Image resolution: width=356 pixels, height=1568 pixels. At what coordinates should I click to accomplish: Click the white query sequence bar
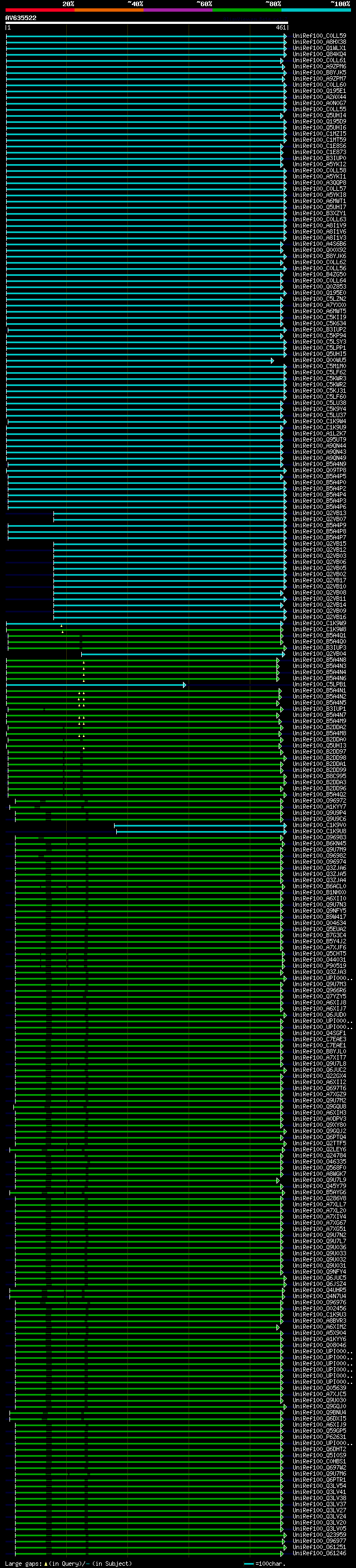147,23
